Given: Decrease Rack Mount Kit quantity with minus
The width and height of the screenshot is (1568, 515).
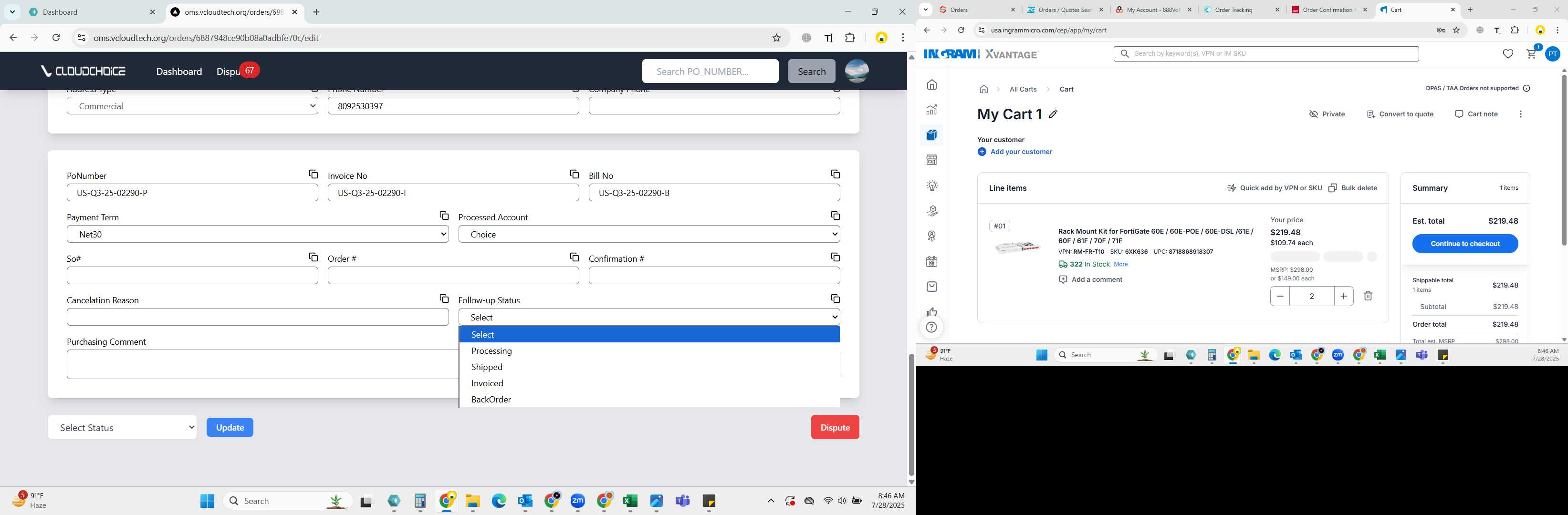Looking at the screenshot, I should coord(1280,296).
